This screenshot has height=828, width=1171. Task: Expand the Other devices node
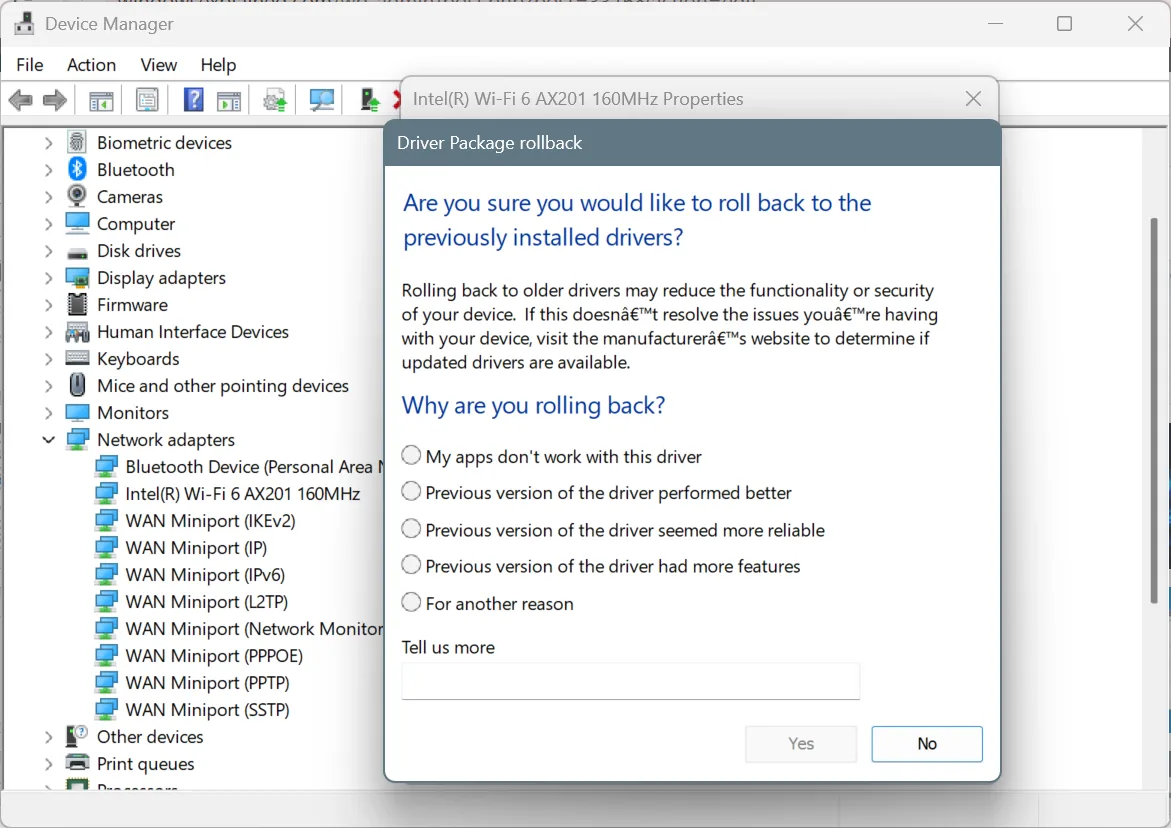[x=49, y=737]
